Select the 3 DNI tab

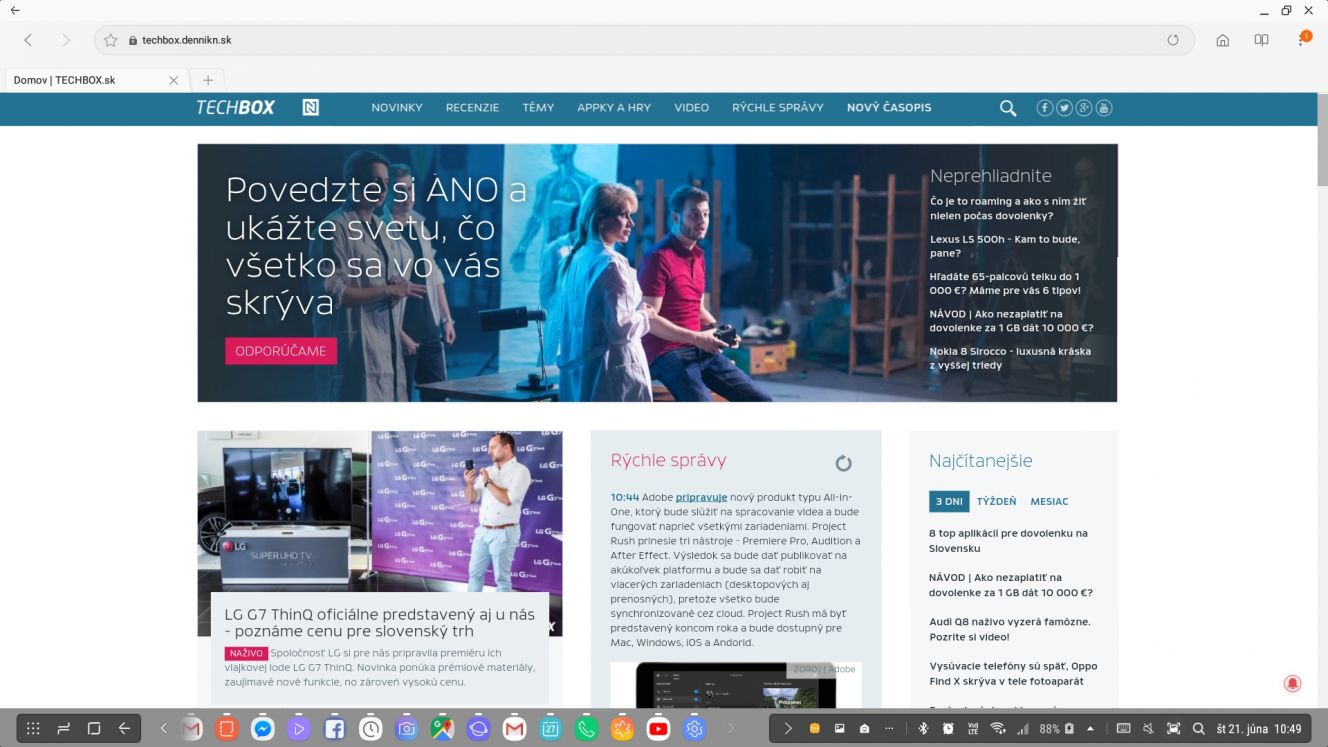[x=949, y=502]
